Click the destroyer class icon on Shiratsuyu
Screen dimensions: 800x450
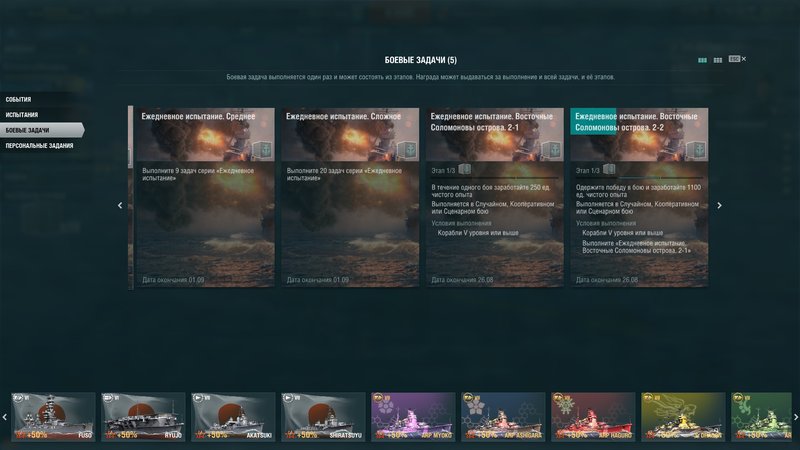(x=288, y=397)
